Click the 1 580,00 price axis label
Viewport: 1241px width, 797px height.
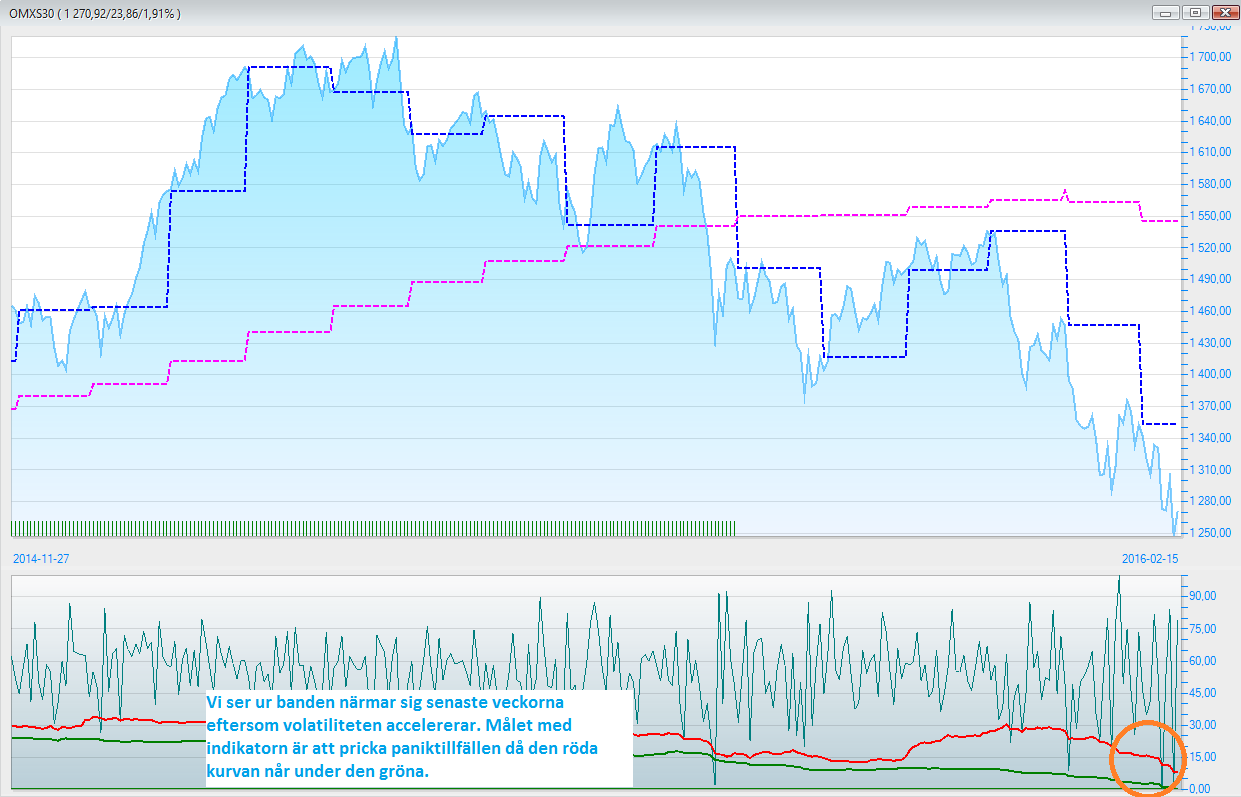[1210, 184]
